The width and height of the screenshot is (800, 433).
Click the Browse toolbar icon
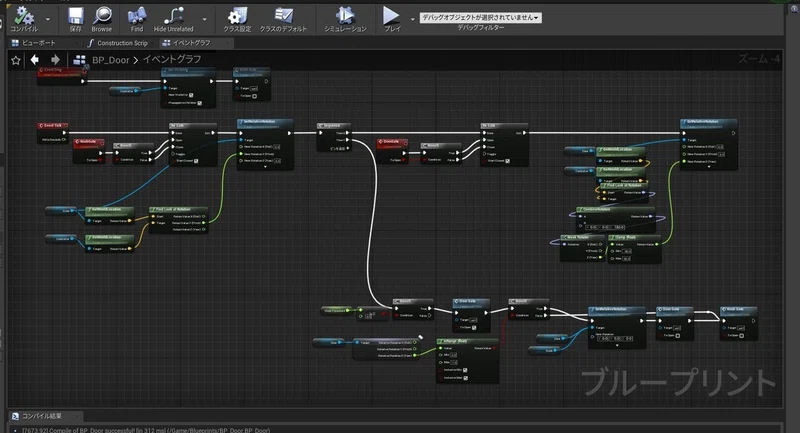coord(102,19)
